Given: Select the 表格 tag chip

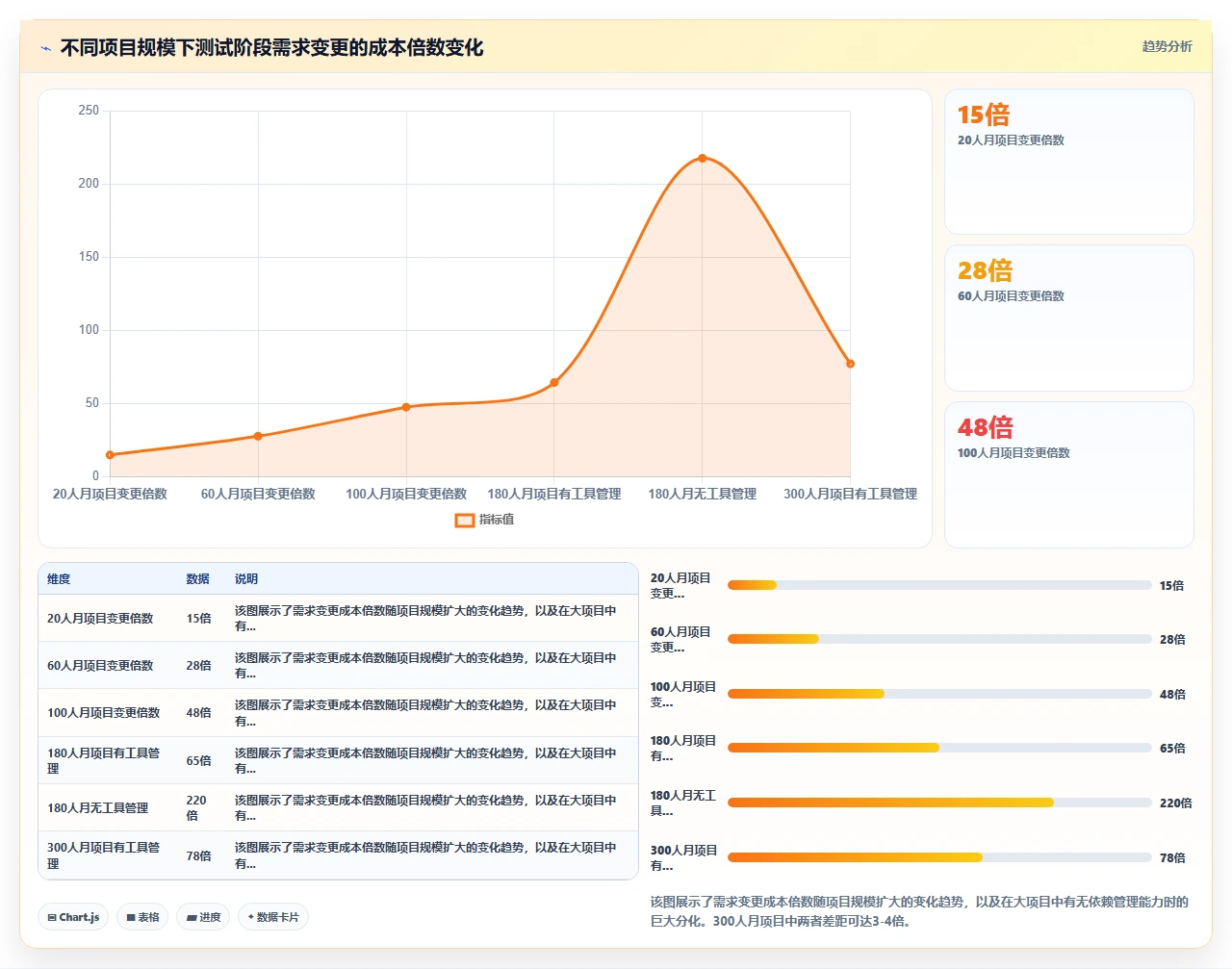Looking at the screenshot, I should (142, 917).
